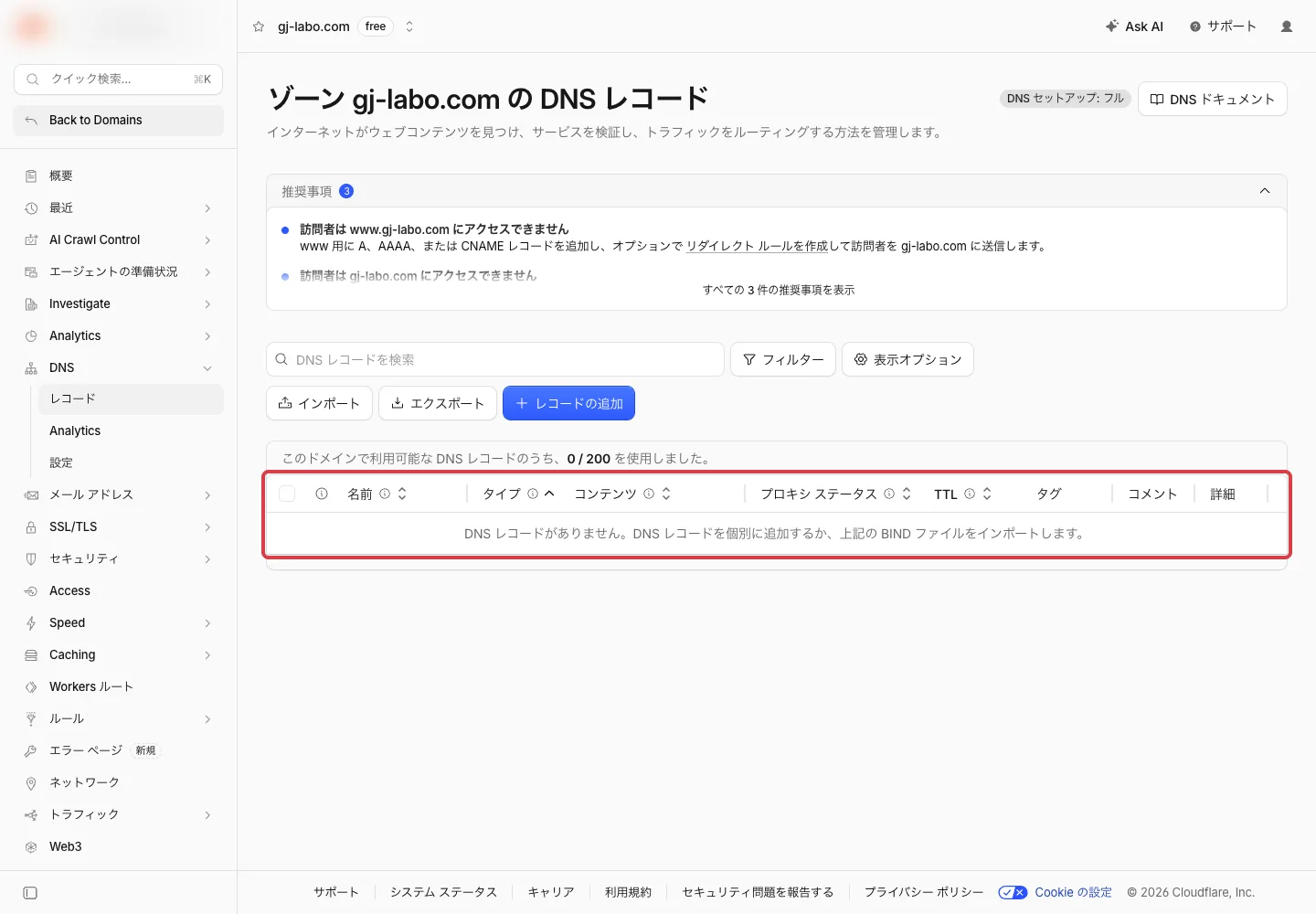Star the gj-labo.com domain icon
Image resolution: width=1316 pixels, height=914 pixels.
click(x=259, y=27)
